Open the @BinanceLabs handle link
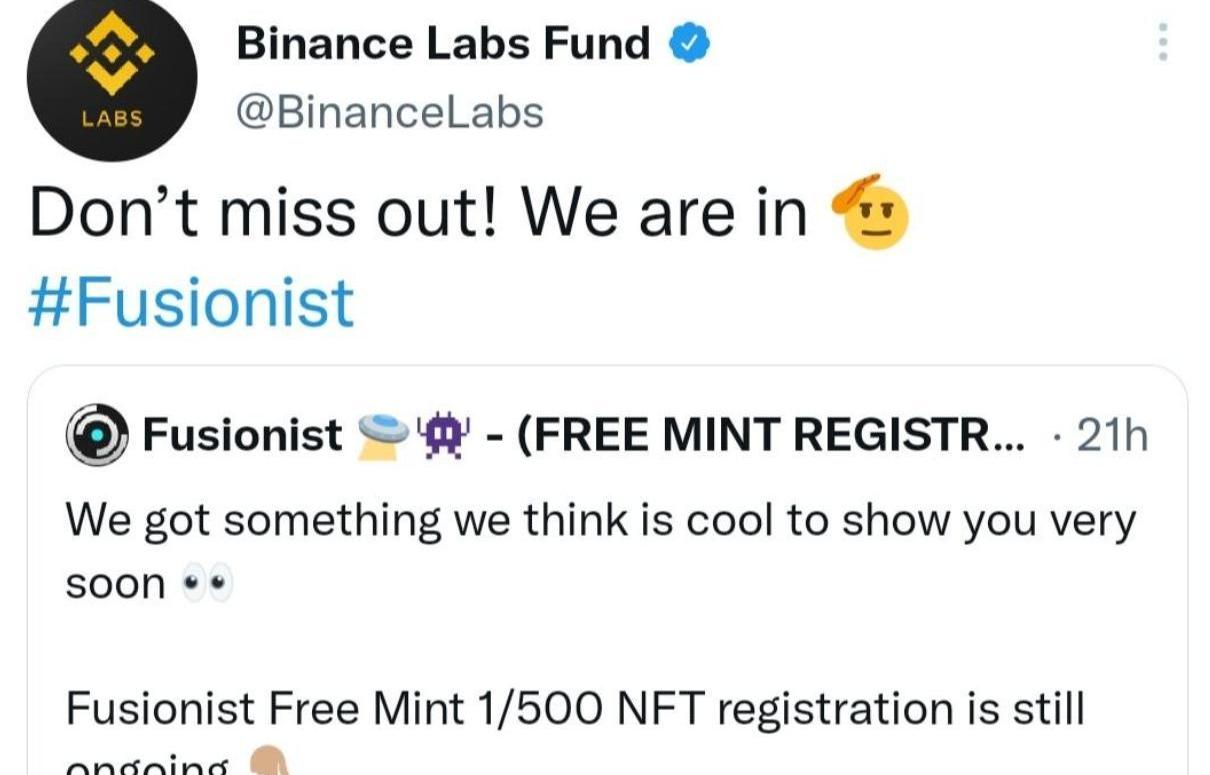1210x775 pixels. pos(389,112)
